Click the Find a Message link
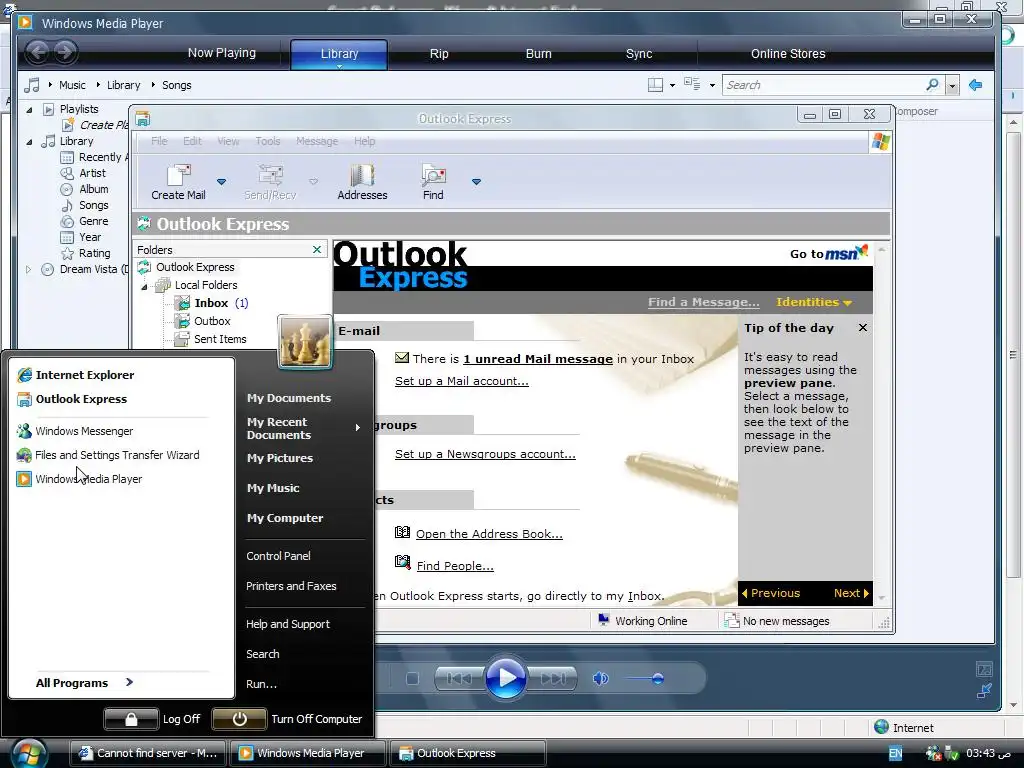Viewport: 1024px width, 768px height. tap(703, 302)
